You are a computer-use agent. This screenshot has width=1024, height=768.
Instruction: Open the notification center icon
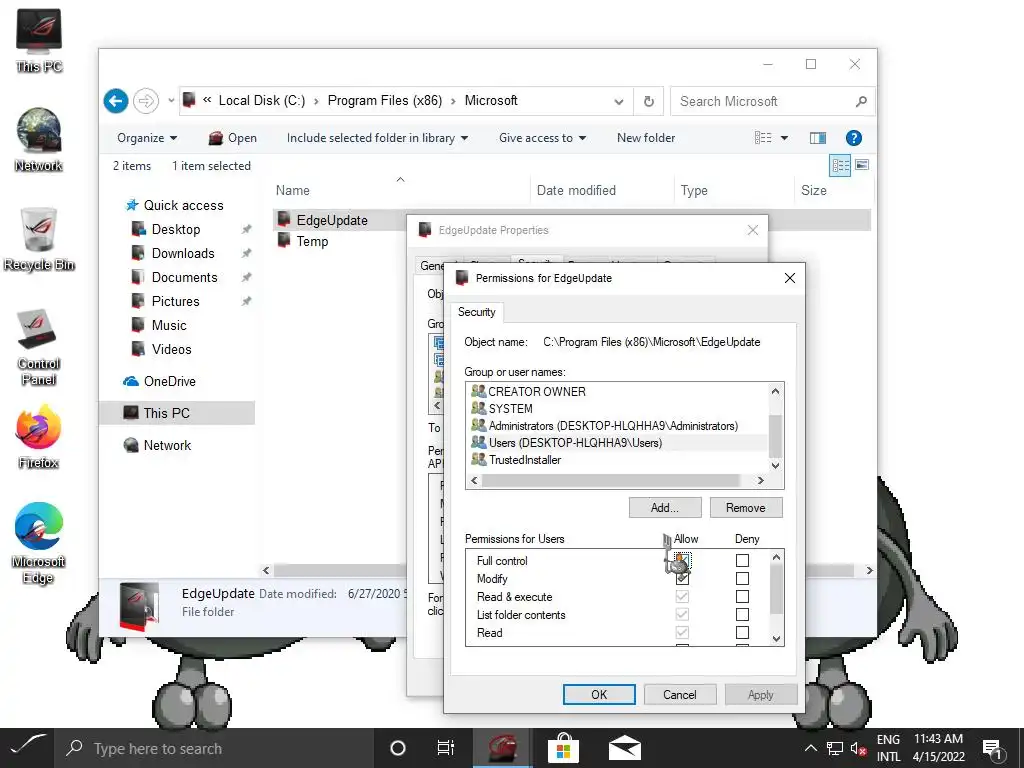pos(993,748)
